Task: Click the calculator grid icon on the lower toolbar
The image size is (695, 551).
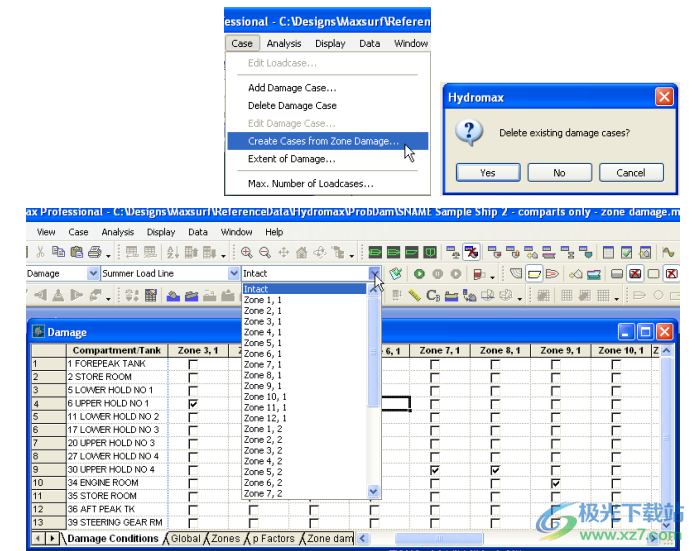Action: click(x=151, y=295)
